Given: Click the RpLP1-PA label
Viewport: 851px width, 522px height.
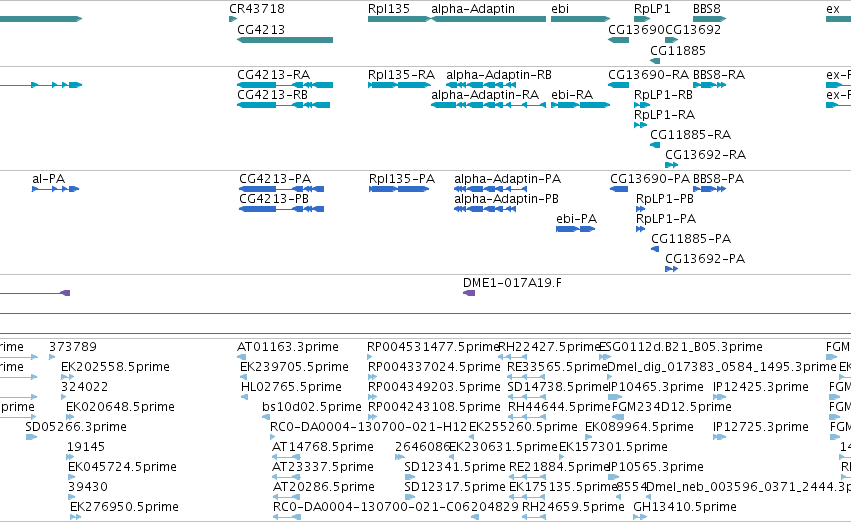Looking at the screenshot, I should tap(666, 219).
